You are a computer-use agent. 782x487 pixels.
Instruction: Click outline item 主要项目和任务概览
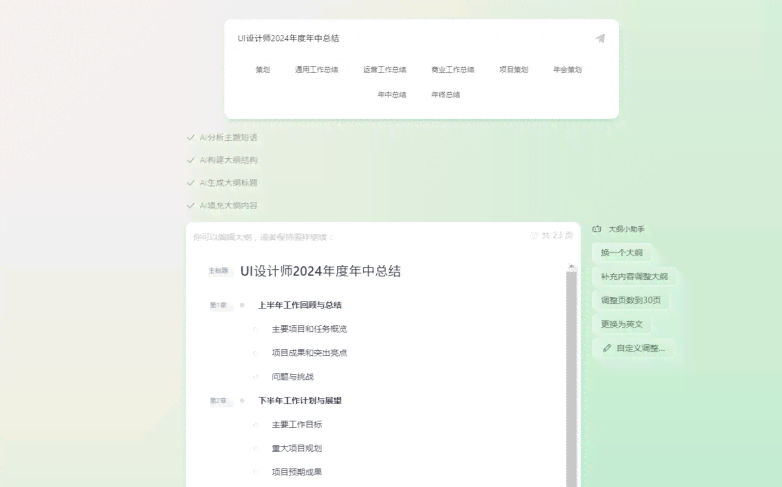tap(309, 329)
